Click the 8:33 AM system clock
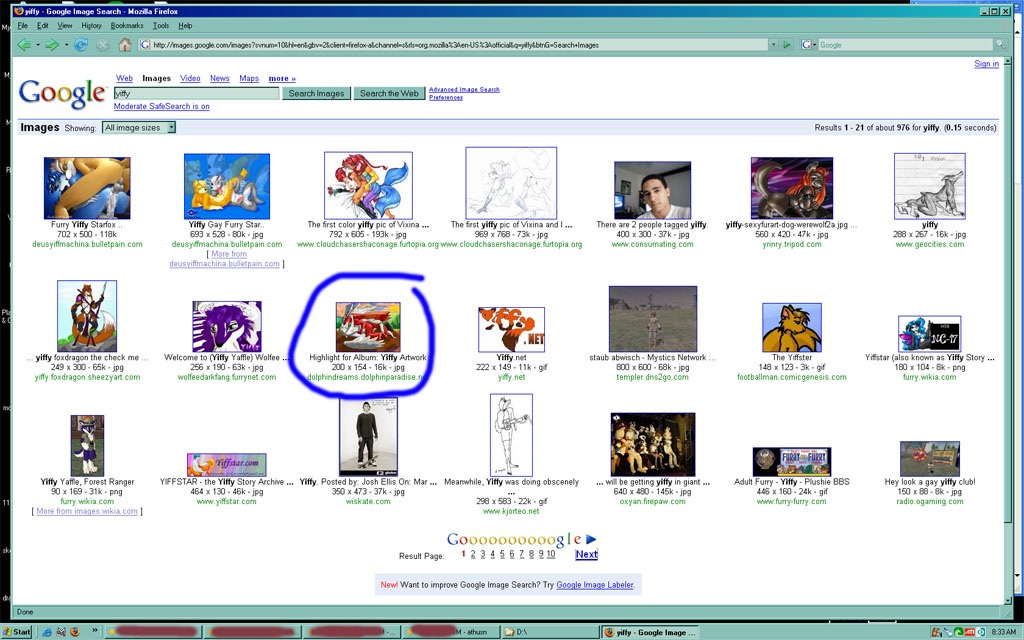The width and height of the screenshot is (1024, 640). [1004, 632]
